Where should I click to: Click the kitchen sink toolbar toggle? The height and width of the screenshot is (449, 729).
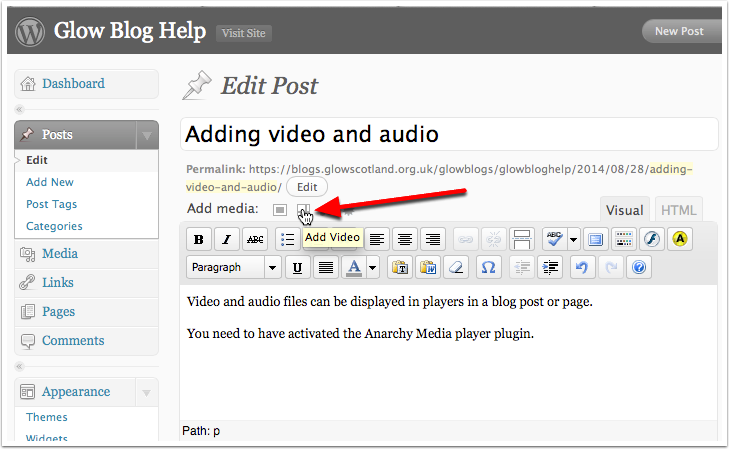623,239
